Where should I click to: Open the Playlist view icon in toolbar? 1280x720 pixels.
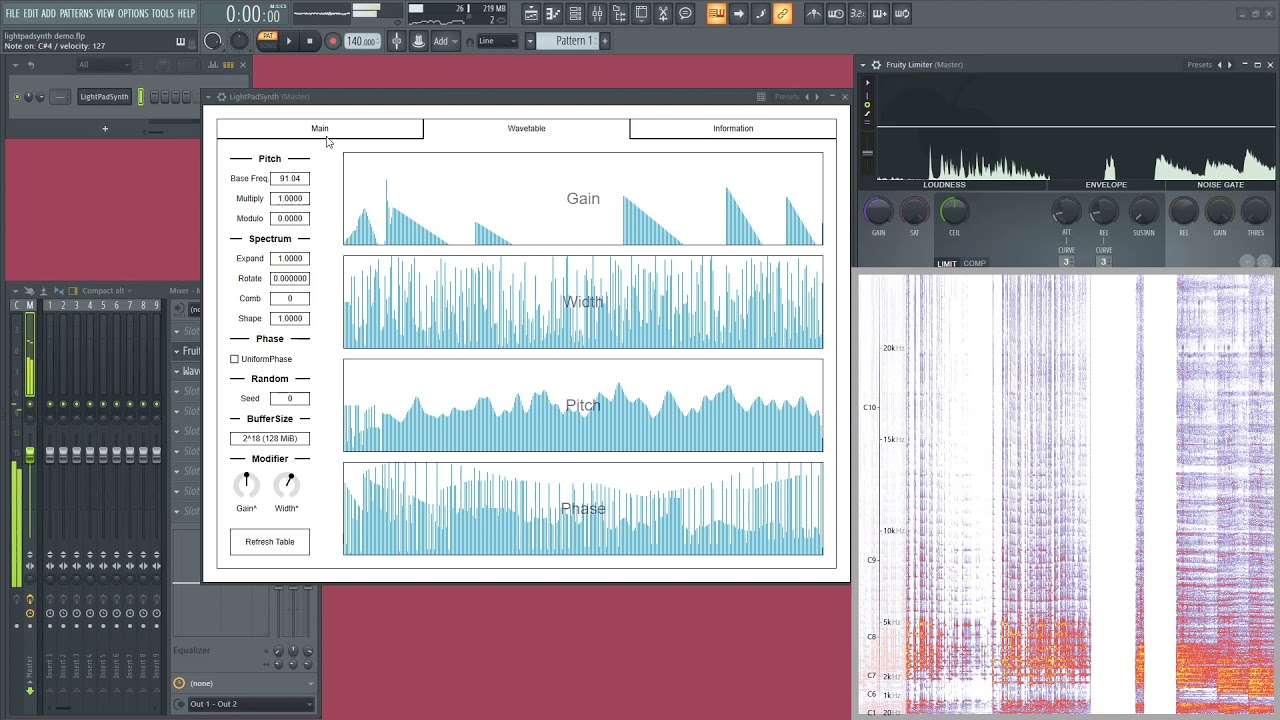click(531, 14)
